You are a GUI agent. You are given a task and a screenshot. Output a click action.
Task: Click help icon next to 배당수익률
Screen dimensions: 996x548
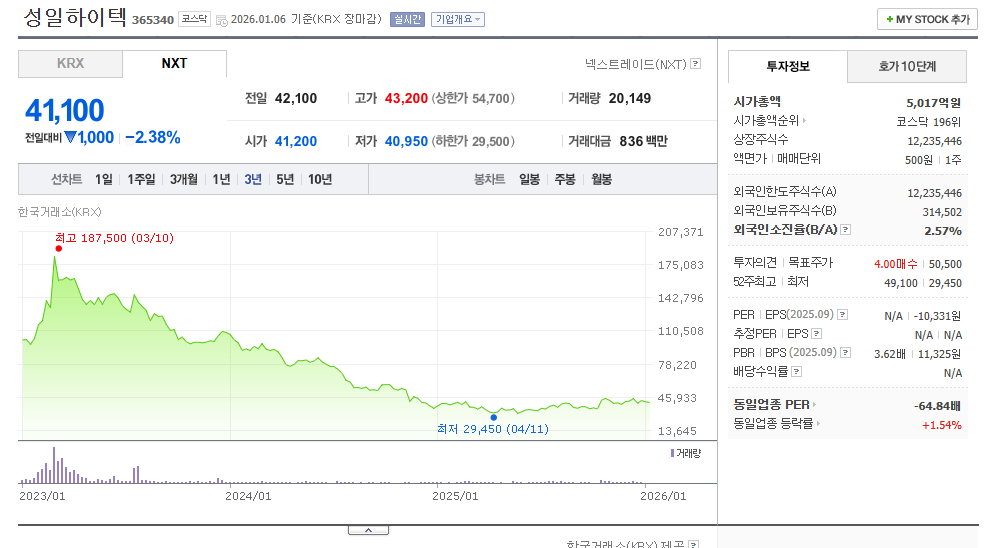(x=797, y=371)
